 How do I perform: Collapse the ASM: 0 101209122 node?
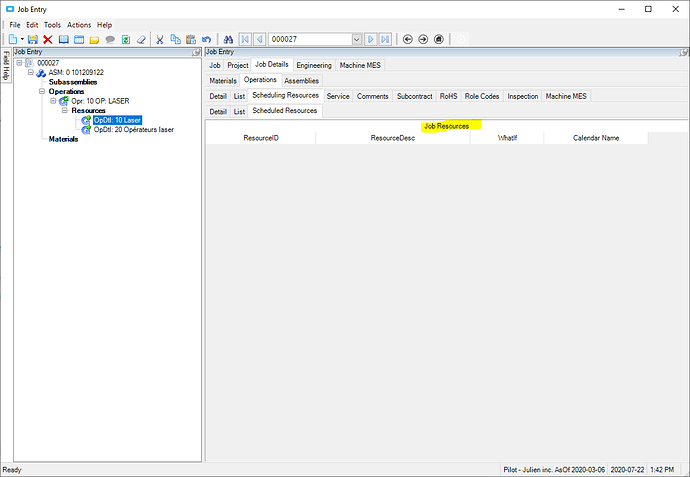31,72
